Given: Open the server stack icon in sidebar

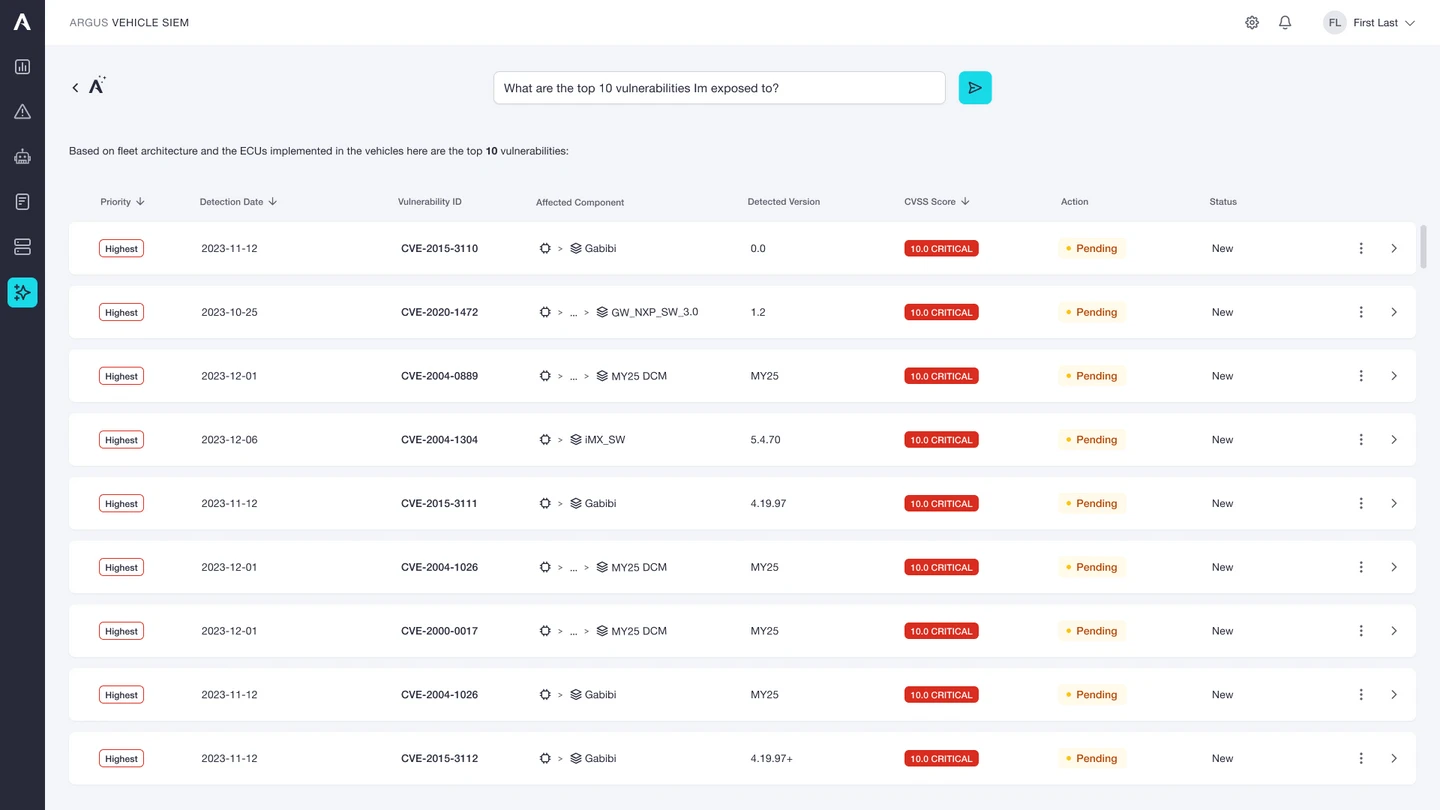Looking at the screenshot, I should pos(22,247).
